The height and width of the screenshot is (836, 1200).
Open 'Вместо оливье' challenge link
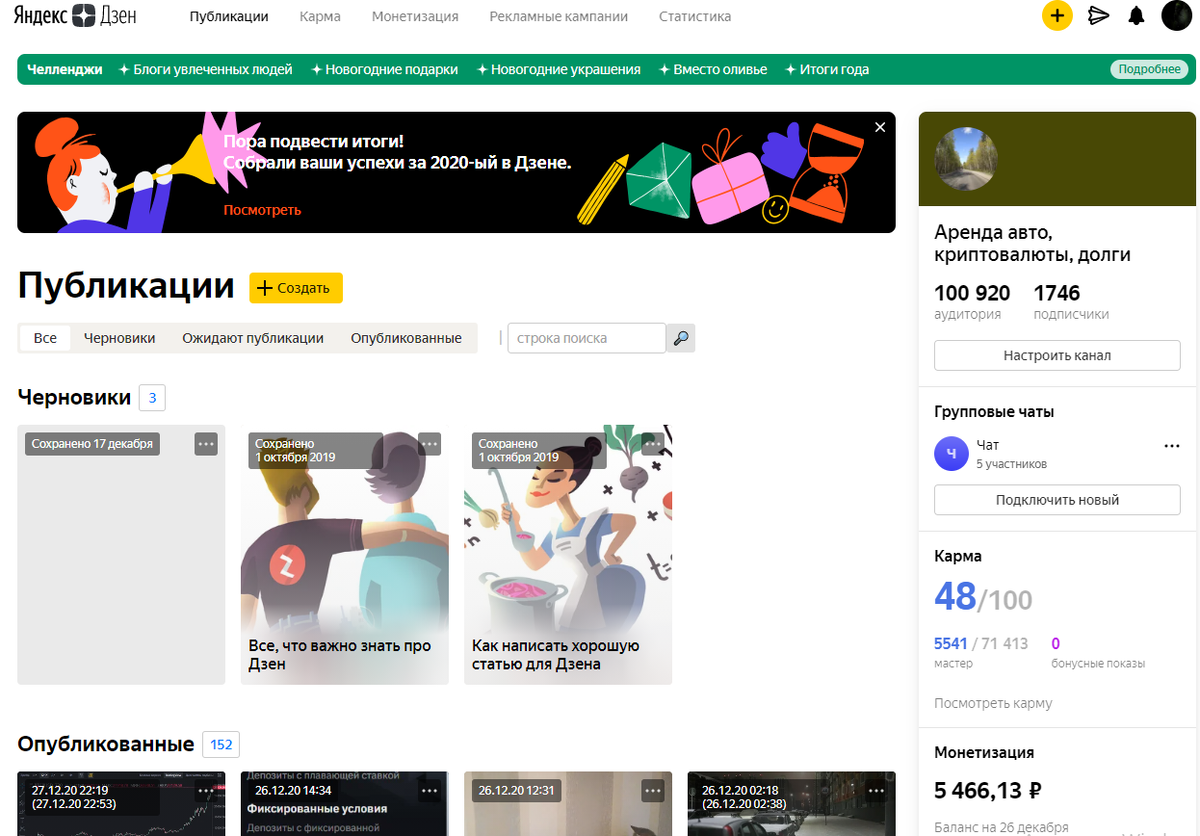pos(713,70)
